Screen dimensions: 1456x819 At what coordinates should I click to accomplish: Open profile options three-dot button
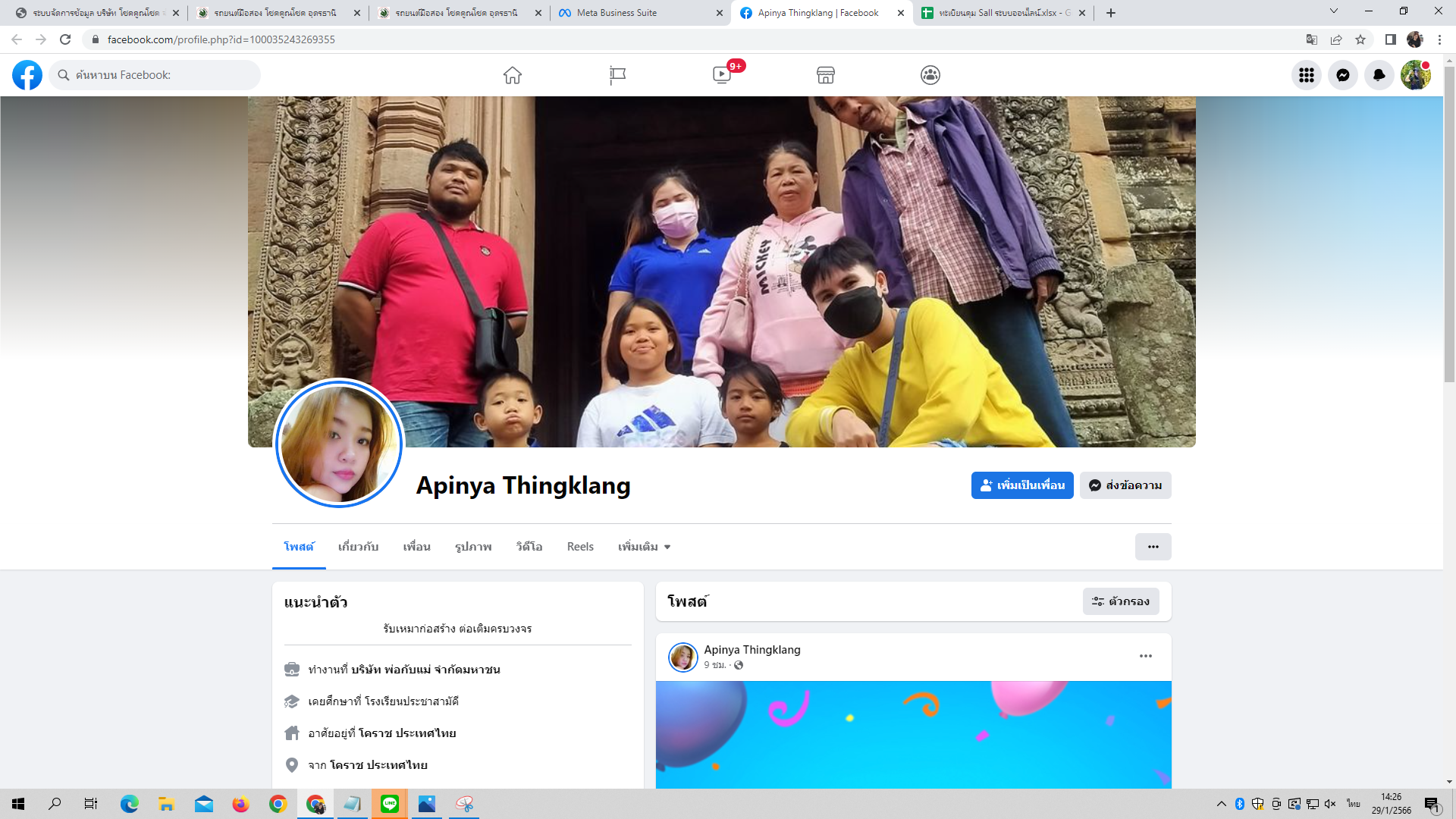click(1153, 547)
